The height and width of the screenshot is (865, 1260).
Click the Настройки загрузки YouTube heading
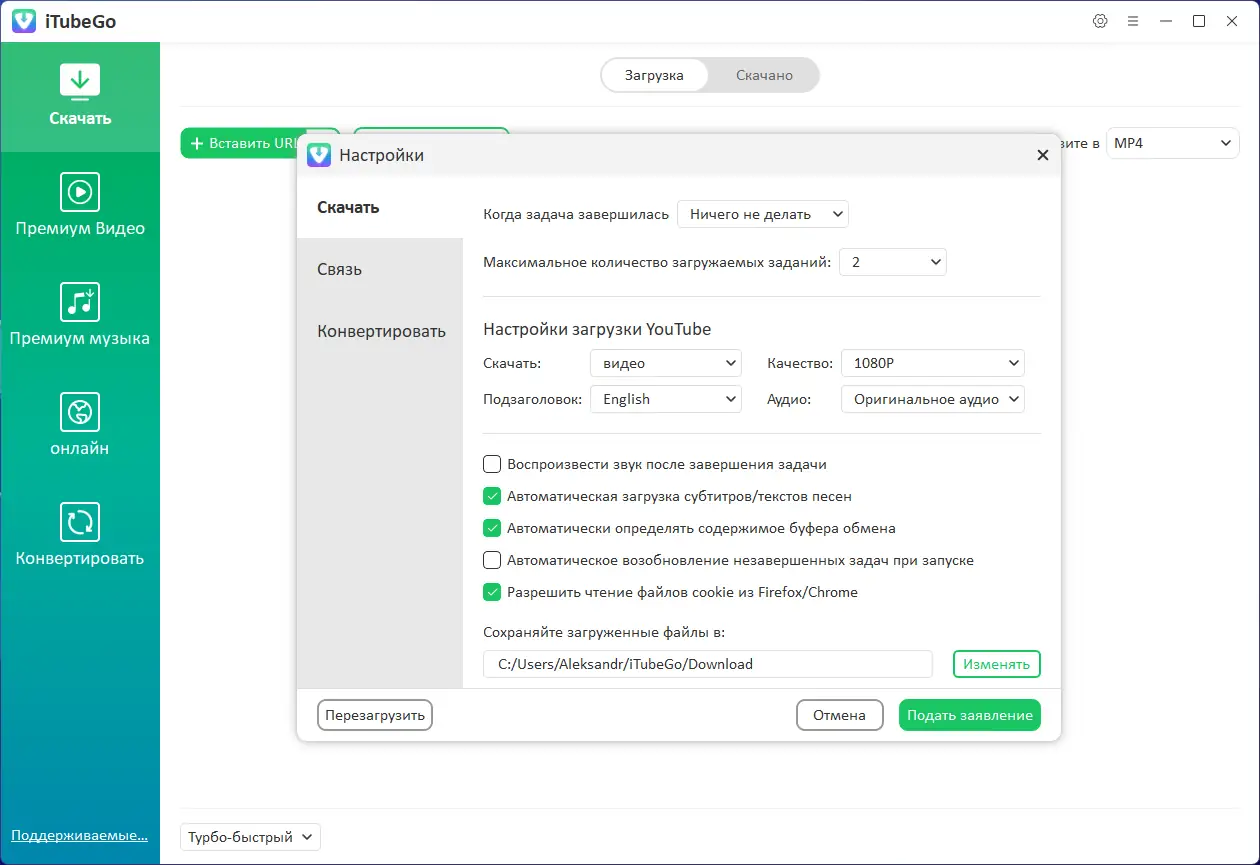[597, 329]
